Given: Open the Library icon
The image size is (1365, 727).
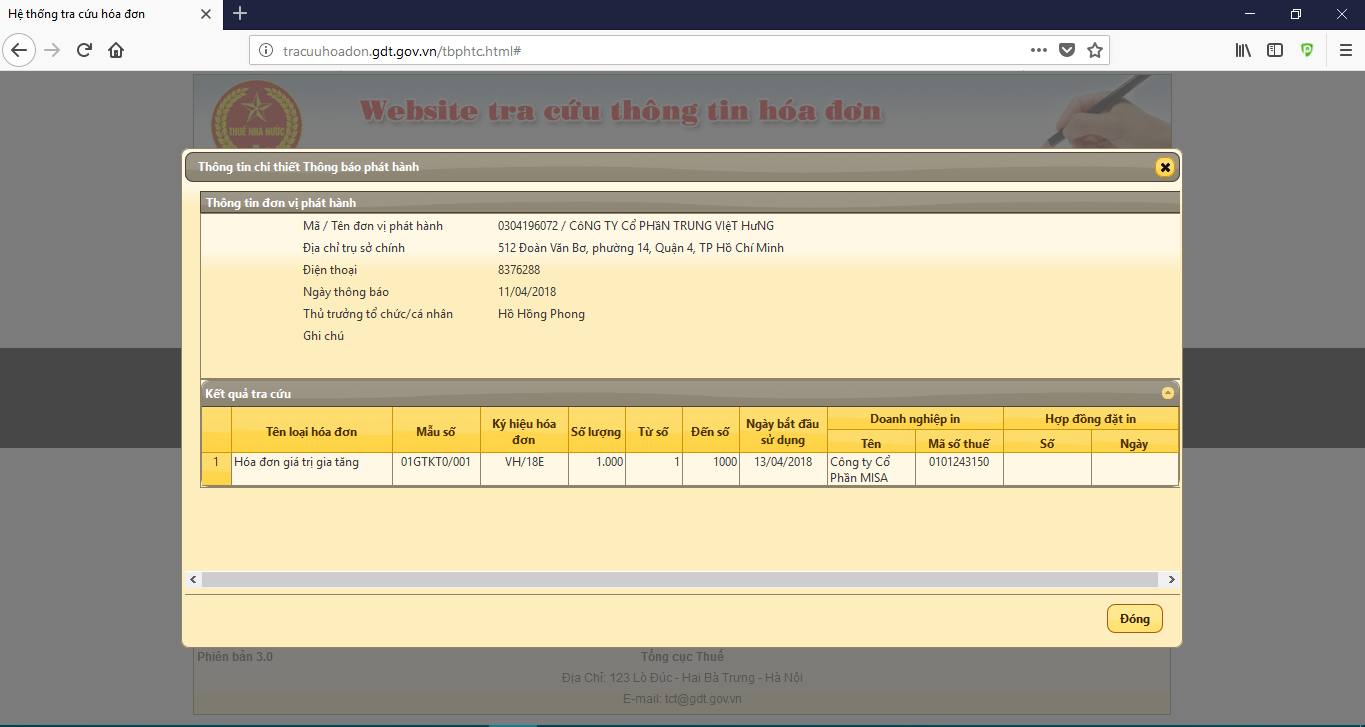Looking at the screenshot, I should pyautogui.click(x=1243, y=50).
